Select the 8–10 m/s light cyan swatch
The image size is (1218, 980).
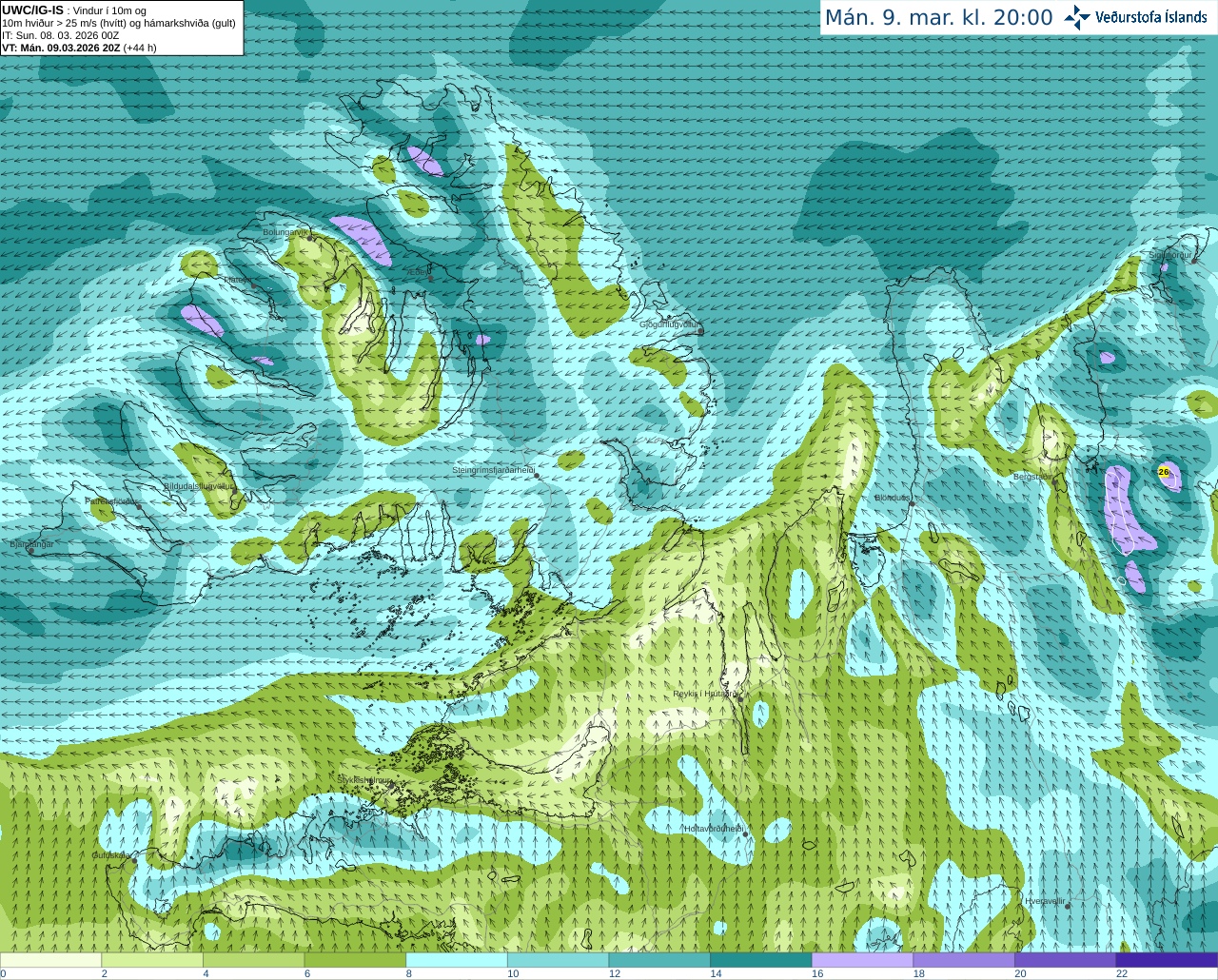457,960
